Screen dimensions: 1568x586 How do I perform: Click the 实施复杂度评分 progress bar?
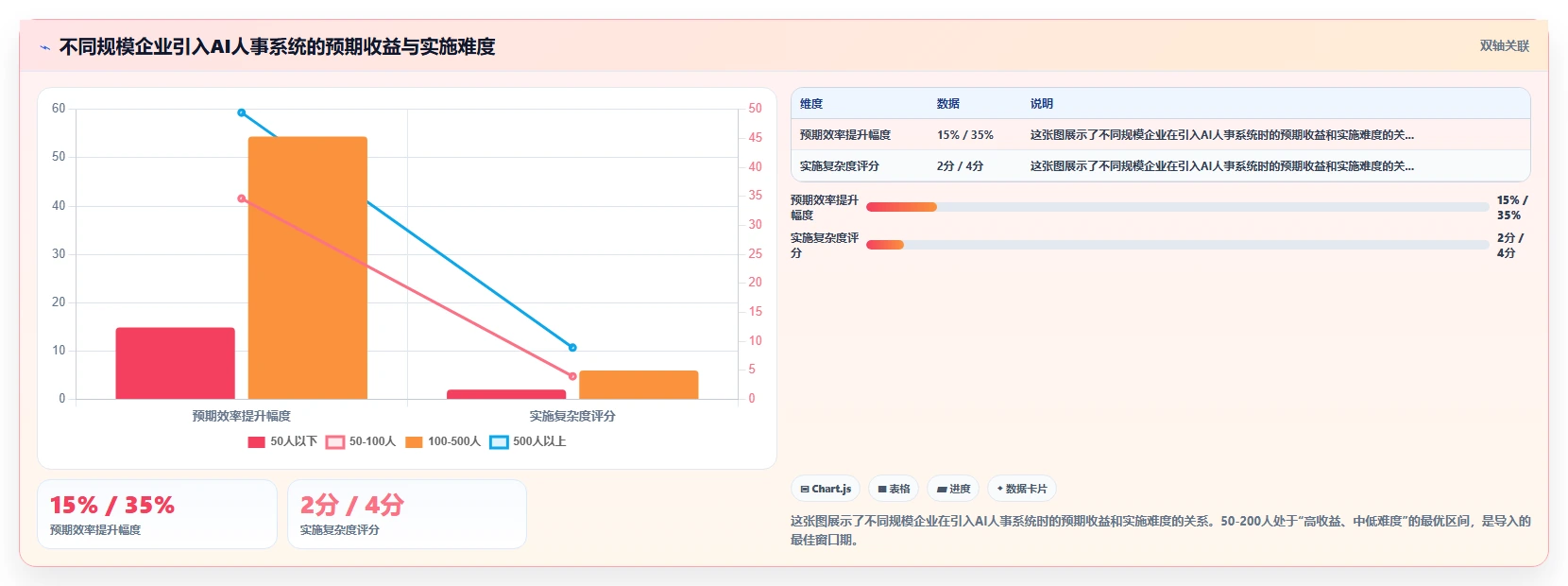(1177, 245)
